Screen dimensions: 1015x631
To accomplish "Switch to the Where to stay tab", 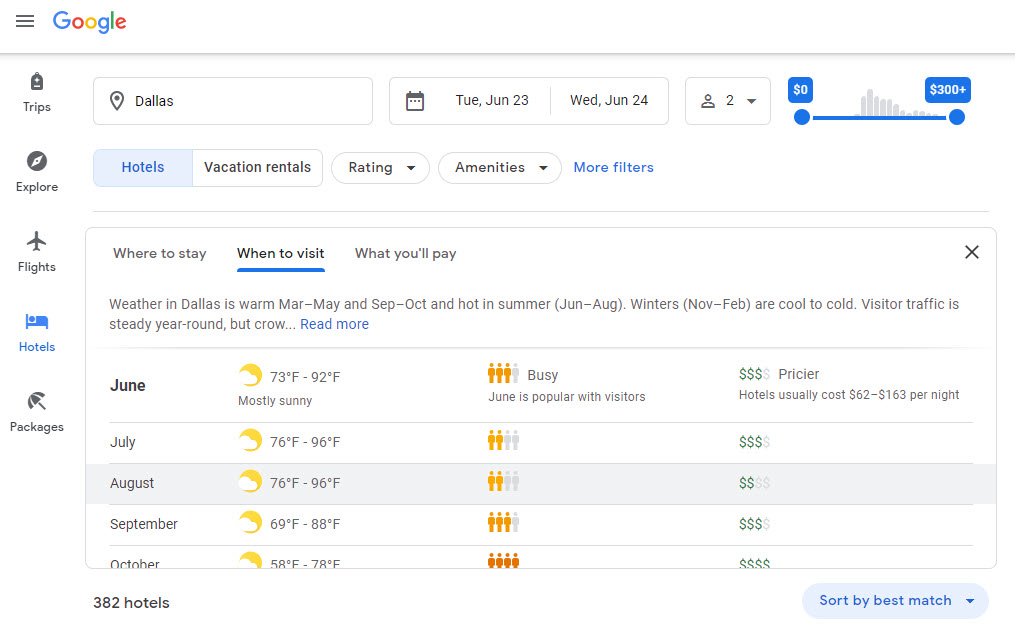I will point(160,253).
